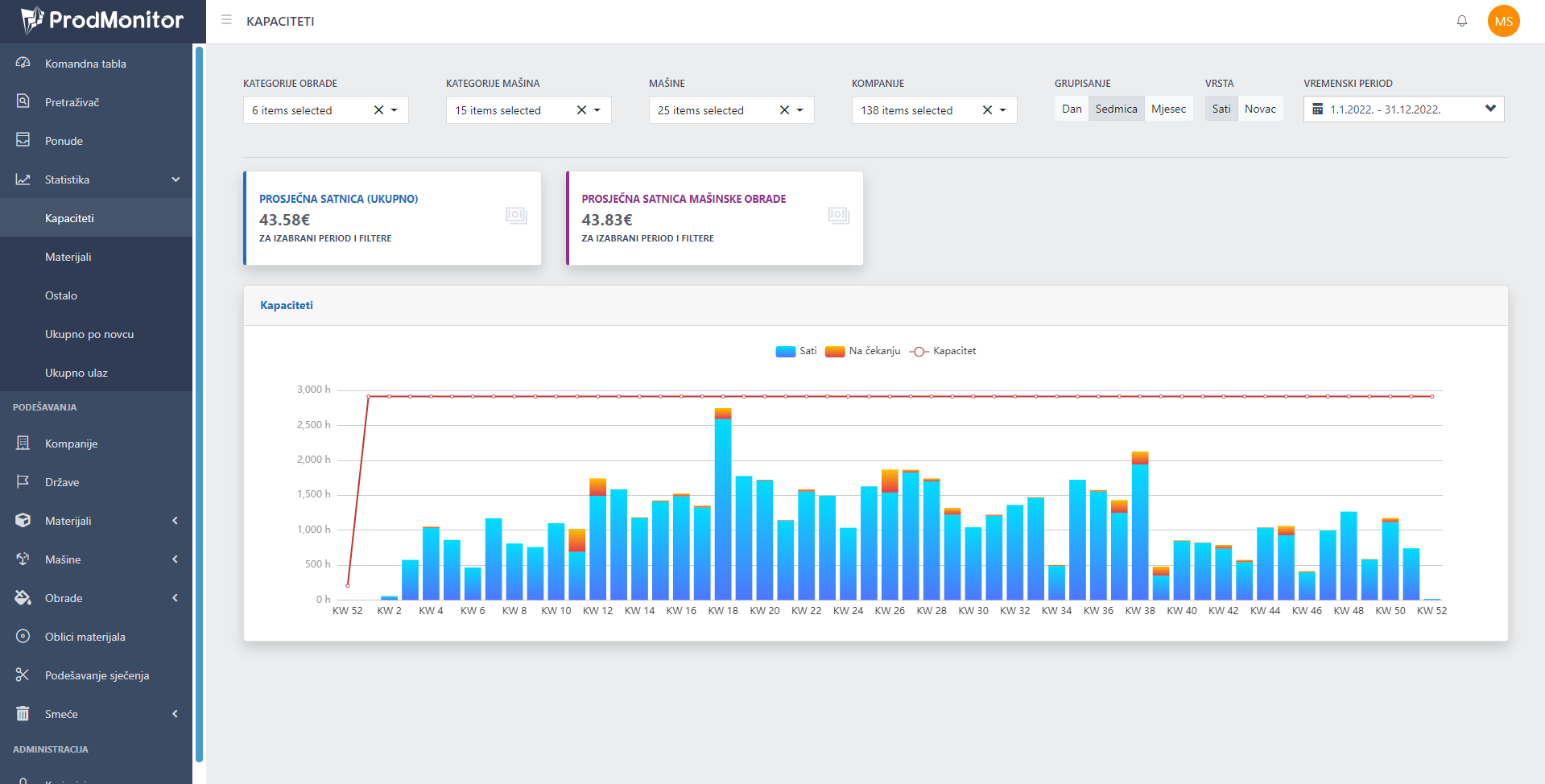Click the Oblici materijala icon

[x=23, y=636]
